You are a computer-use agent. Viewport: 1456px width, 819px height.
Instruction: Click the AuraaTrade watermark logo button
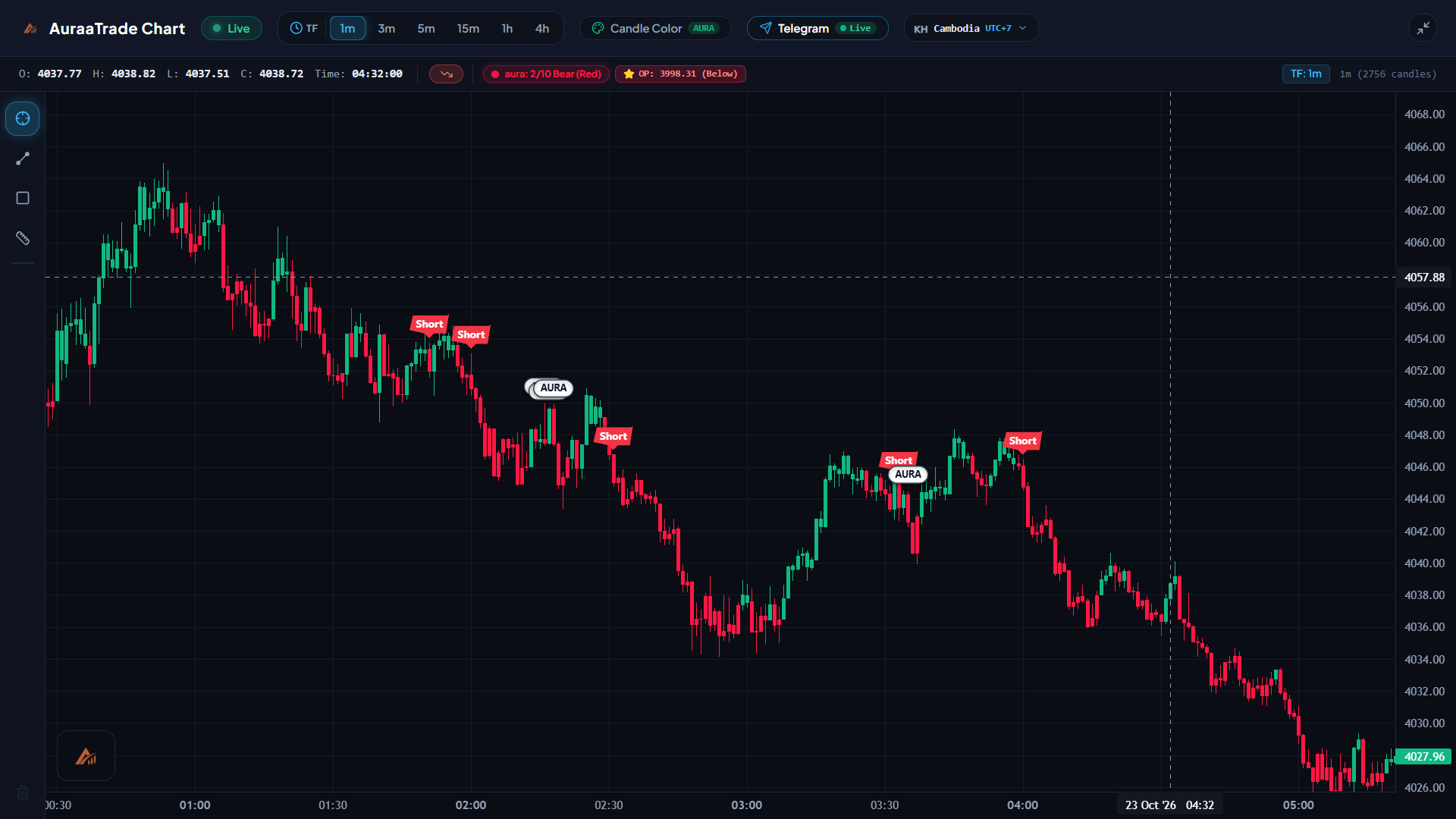point(86,756)
